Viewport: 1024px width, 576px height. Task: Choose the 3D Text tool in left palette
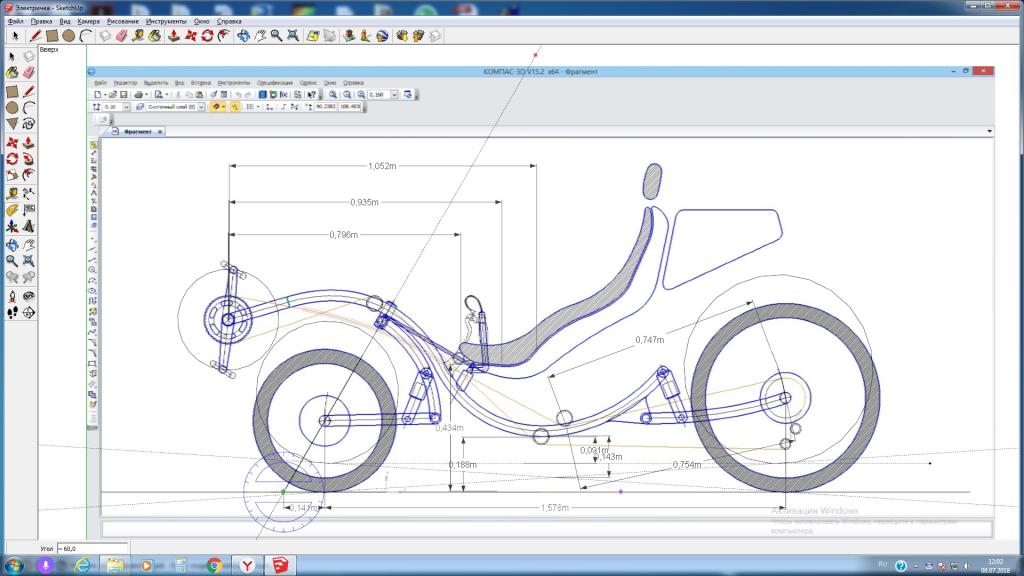pos(28,227)
